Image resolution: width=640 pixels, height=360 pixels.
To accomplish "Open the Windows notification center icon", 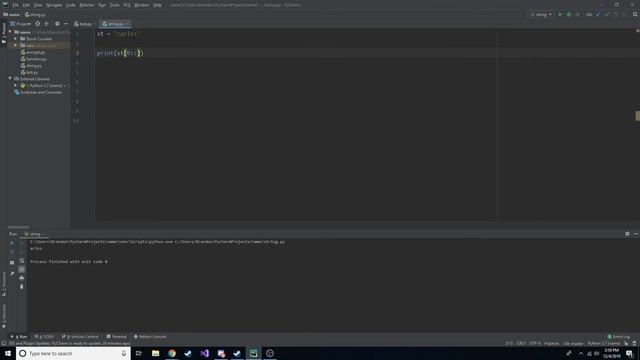I will click(630, 353).
